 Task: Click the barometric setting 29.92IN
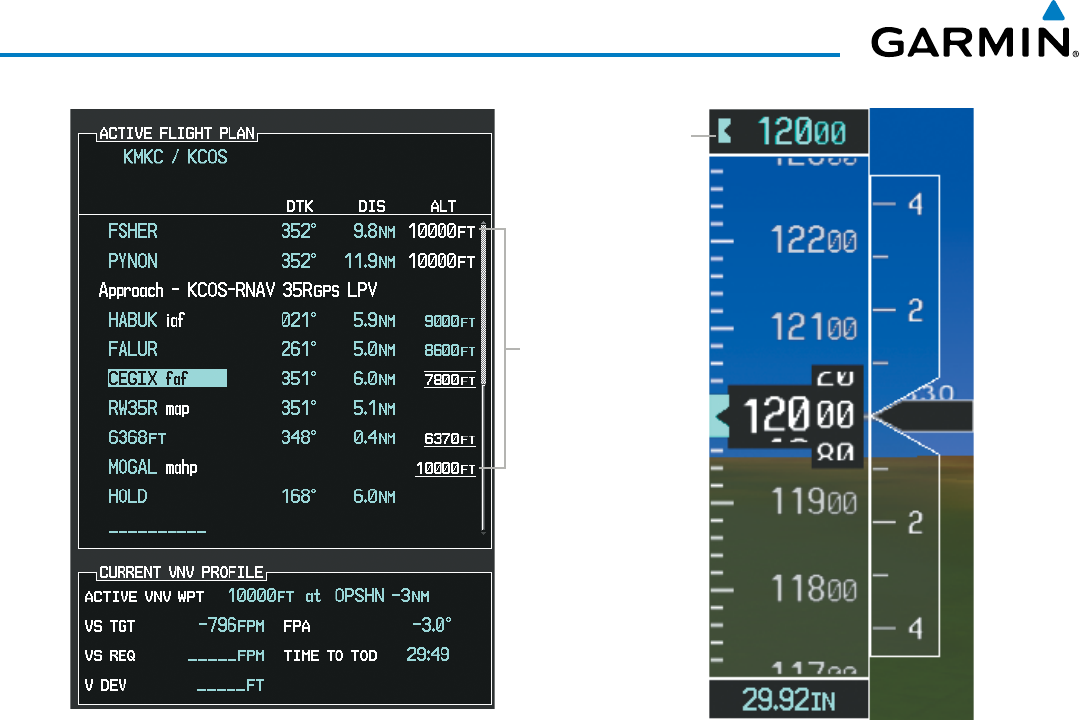click(x=789, y=699)
